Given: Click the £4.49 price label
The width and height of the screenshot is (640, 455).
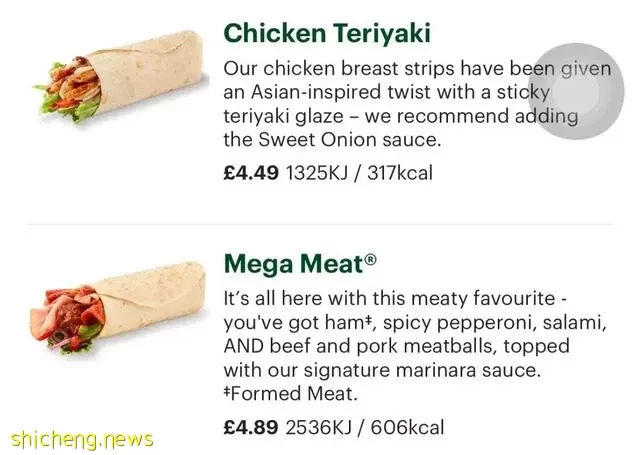Looking at the screenshot, I should (x=251, y=173).
